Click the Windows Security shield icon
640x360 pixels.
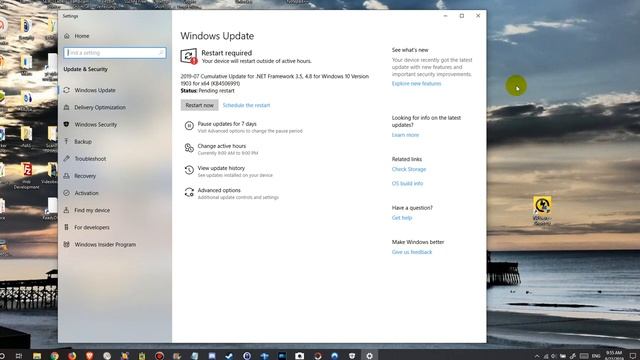click(67, 124)
